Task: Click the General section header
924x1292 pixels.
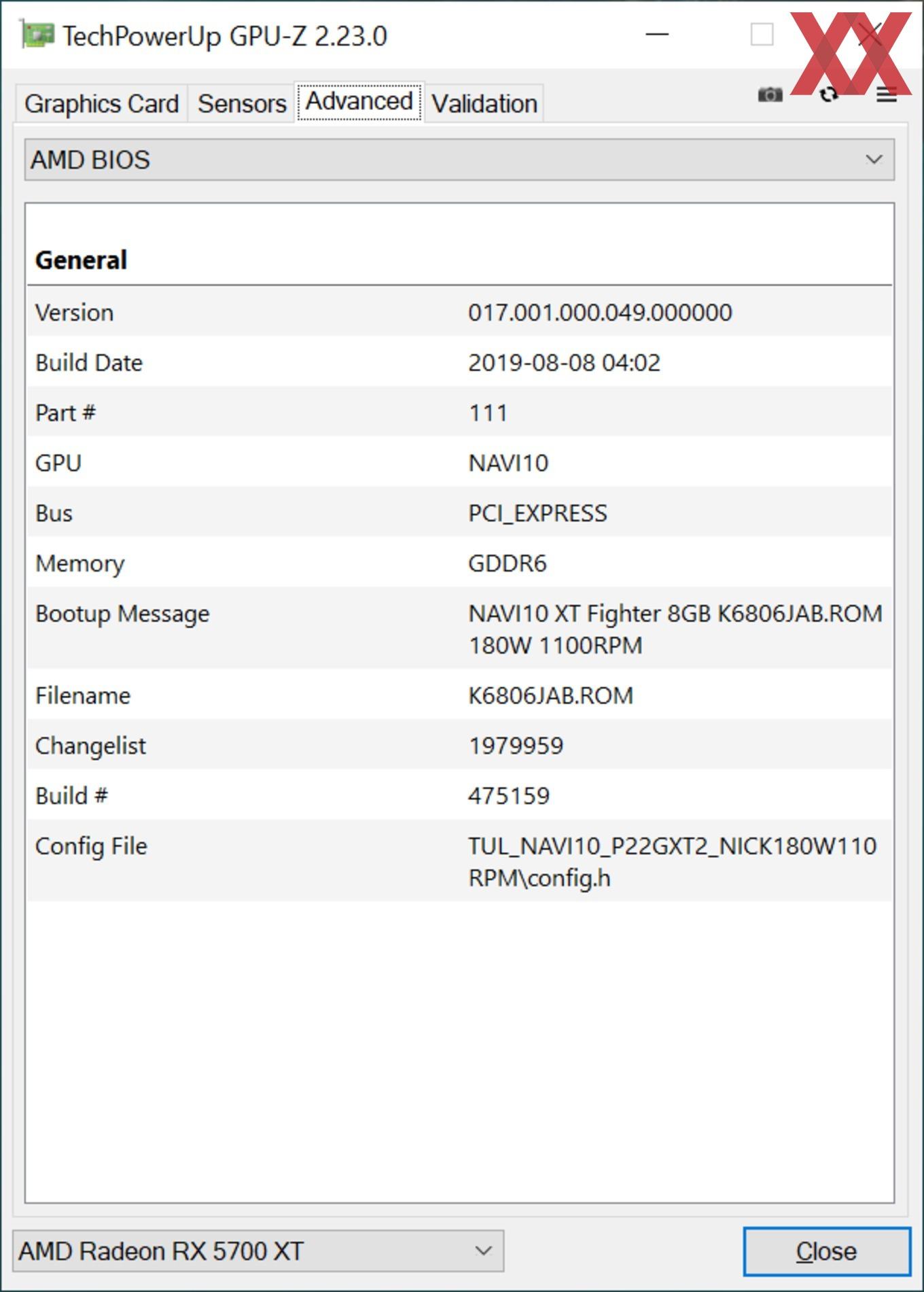Action: pos(81,260)
